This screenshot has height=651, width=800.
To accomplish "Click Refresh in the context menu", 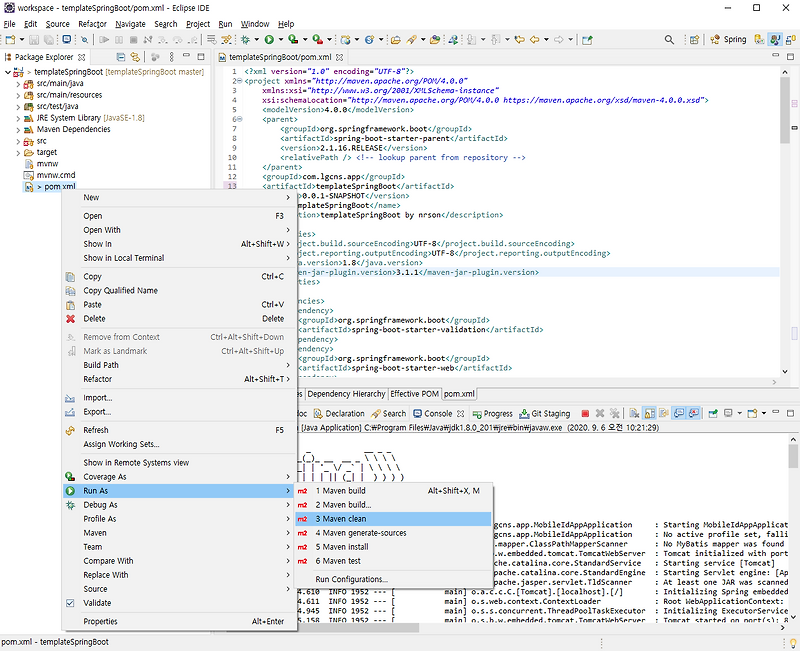I will 179,430.
